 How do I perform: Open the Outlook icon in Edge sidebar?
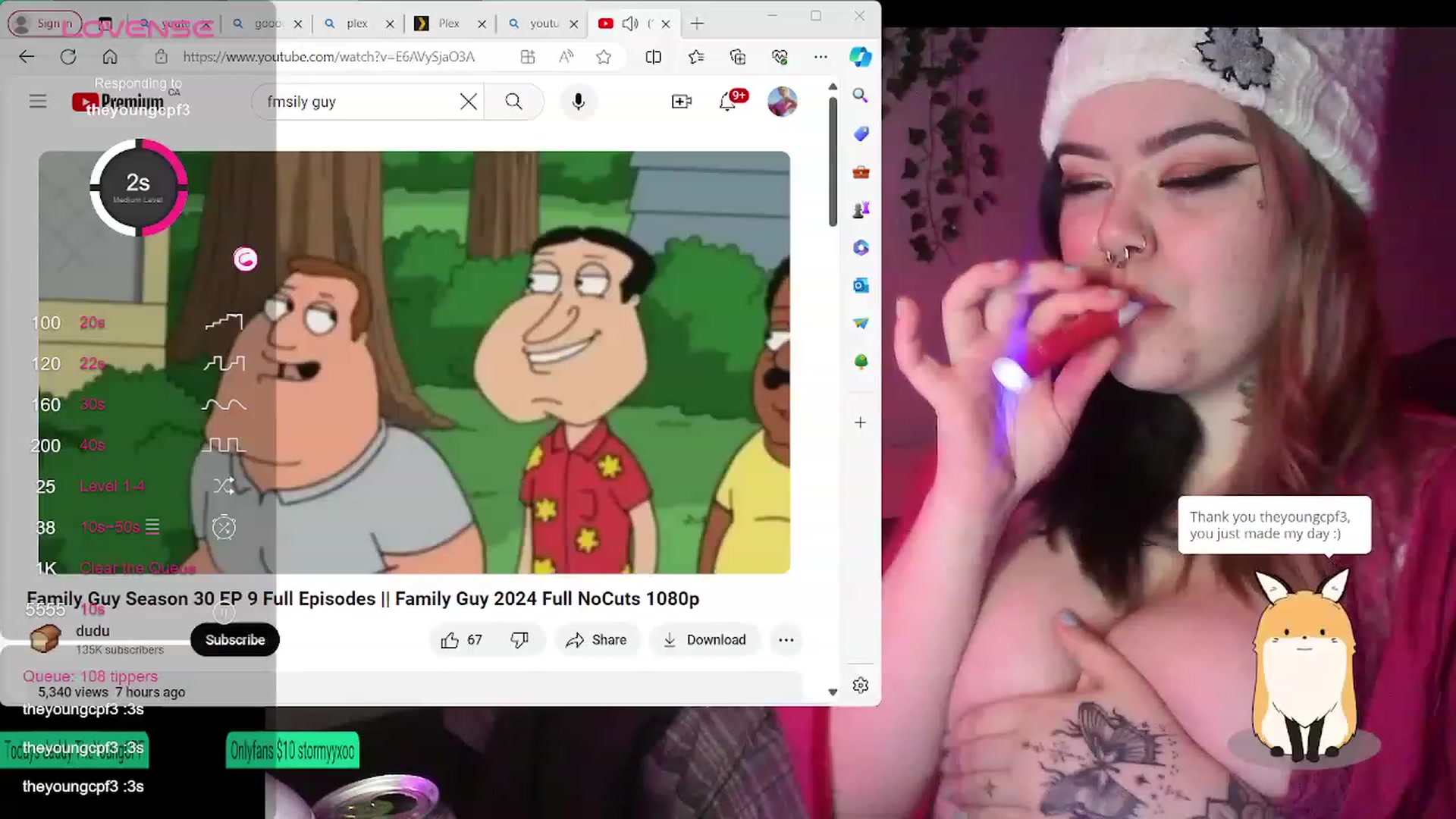[x=860, y=286]
